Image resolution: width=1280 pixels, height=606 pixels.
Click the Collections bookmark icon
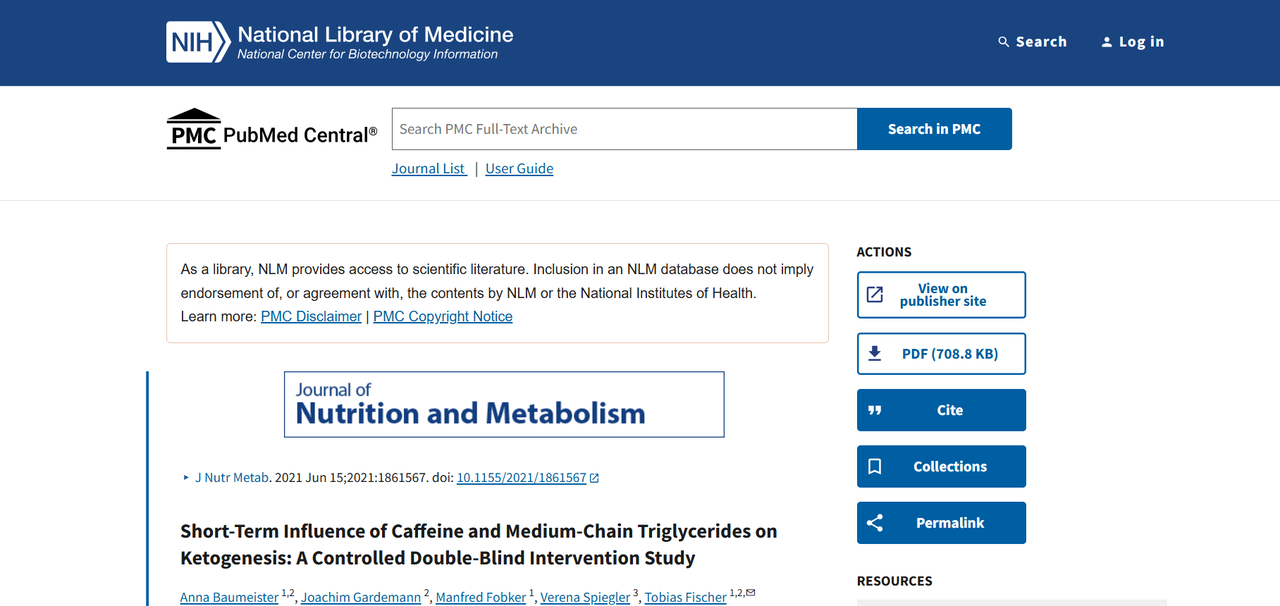[x=875, y=467]
